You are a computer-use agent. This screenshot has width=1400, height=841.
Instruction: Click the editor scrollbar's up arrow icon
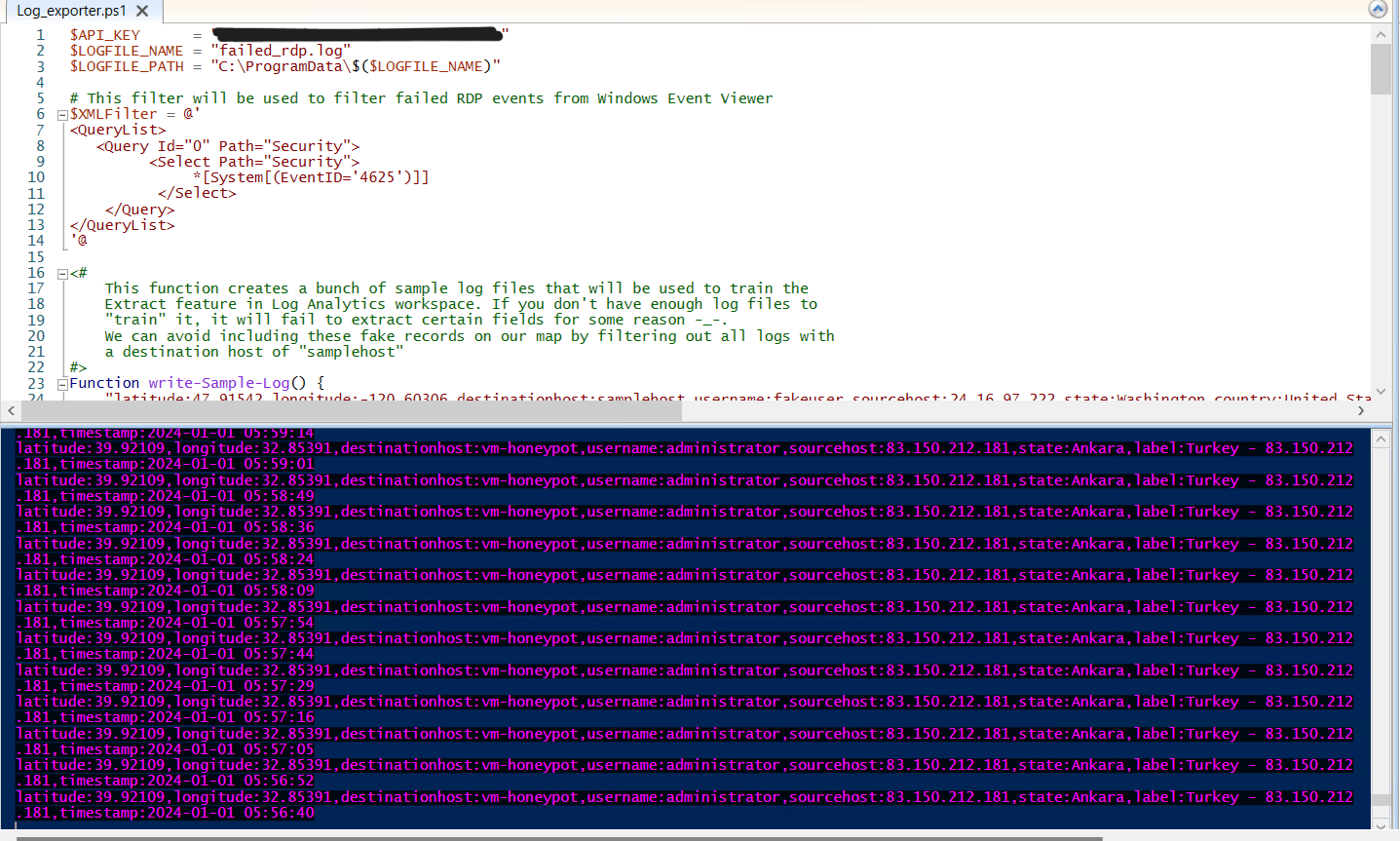[1381, 32]
